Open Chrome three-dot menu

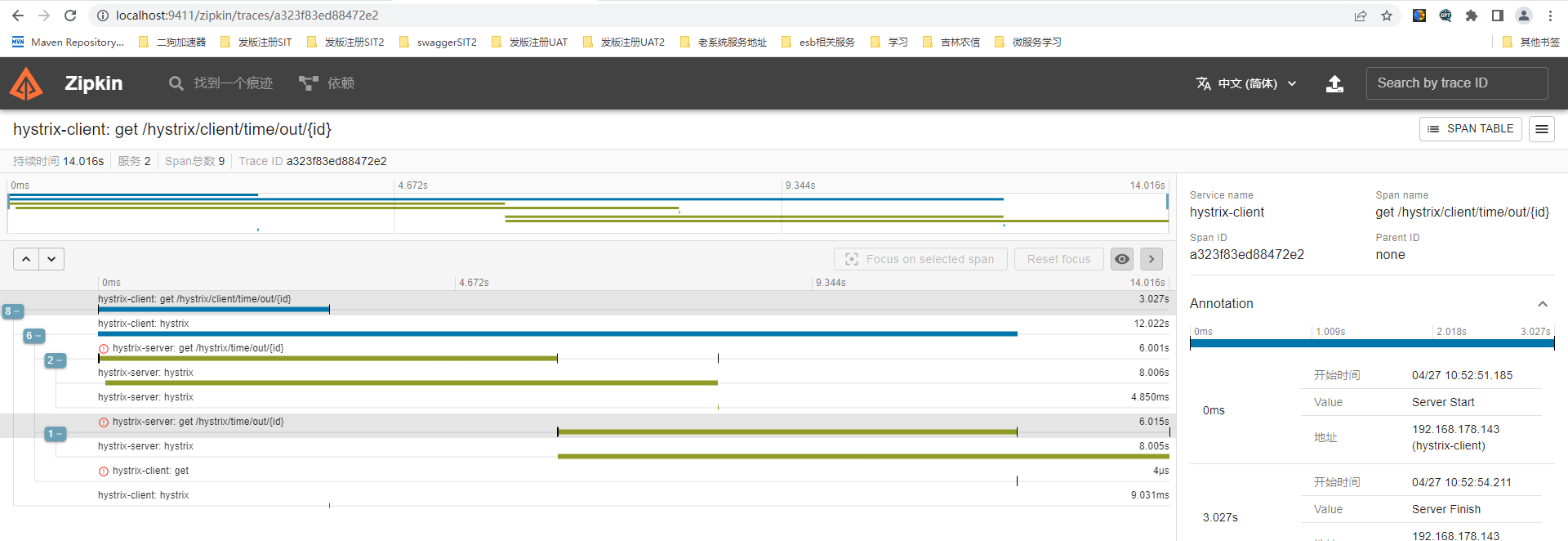point(1550,16)
